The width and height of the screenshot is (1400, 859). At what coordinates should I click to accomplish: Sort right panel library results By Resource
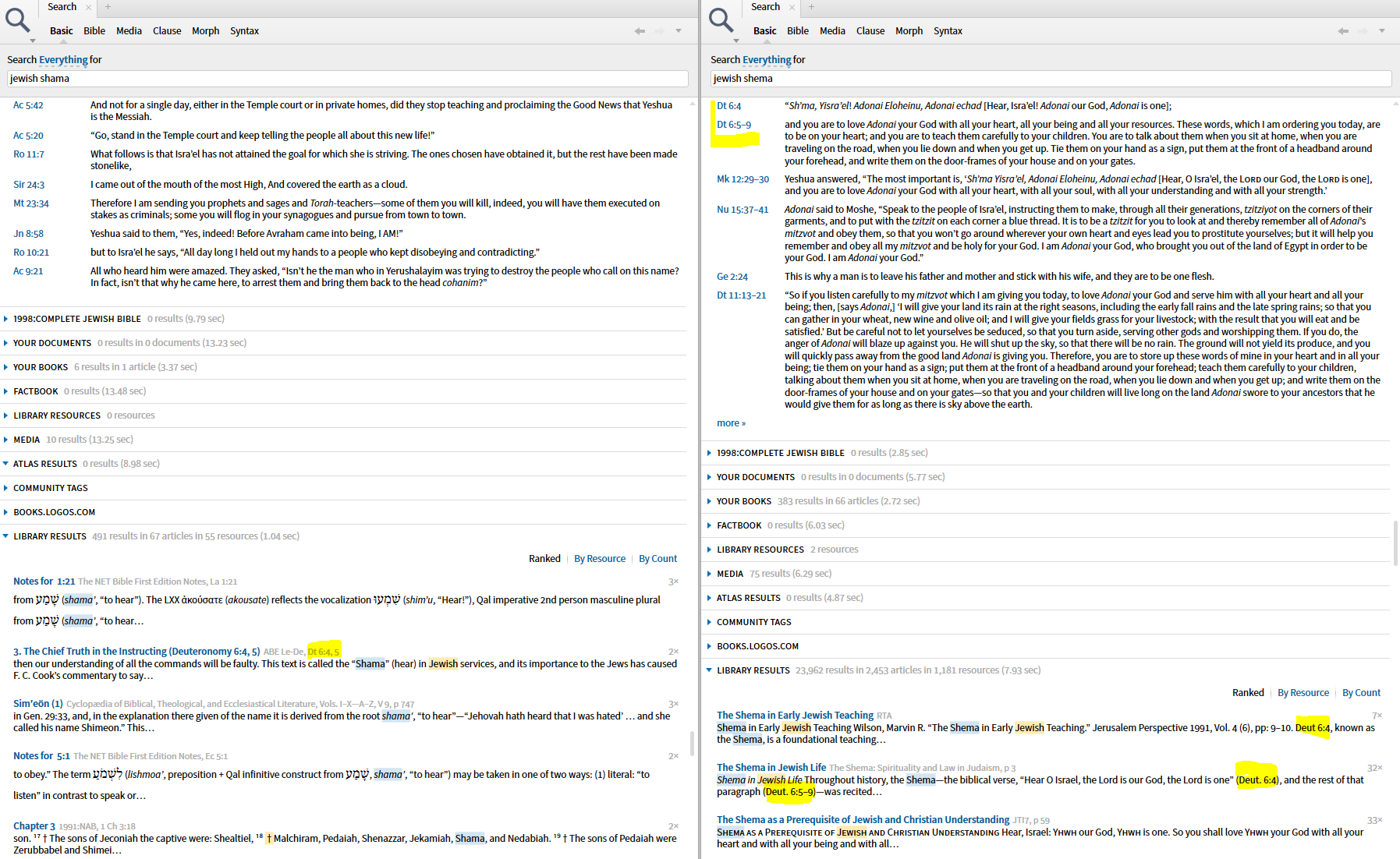(1303, 693)
